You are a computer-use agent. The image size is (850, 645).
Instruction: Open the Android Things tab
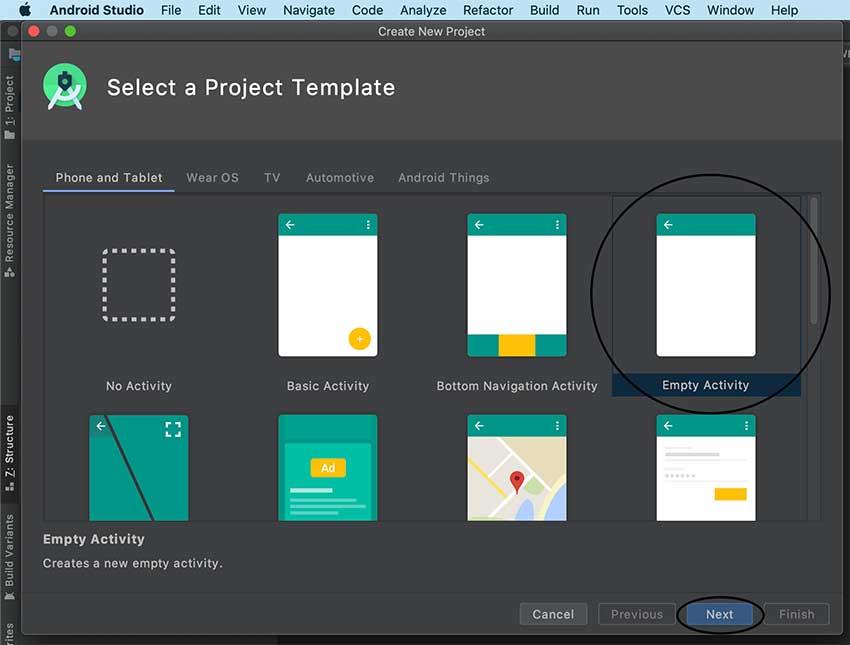point(444,178)
